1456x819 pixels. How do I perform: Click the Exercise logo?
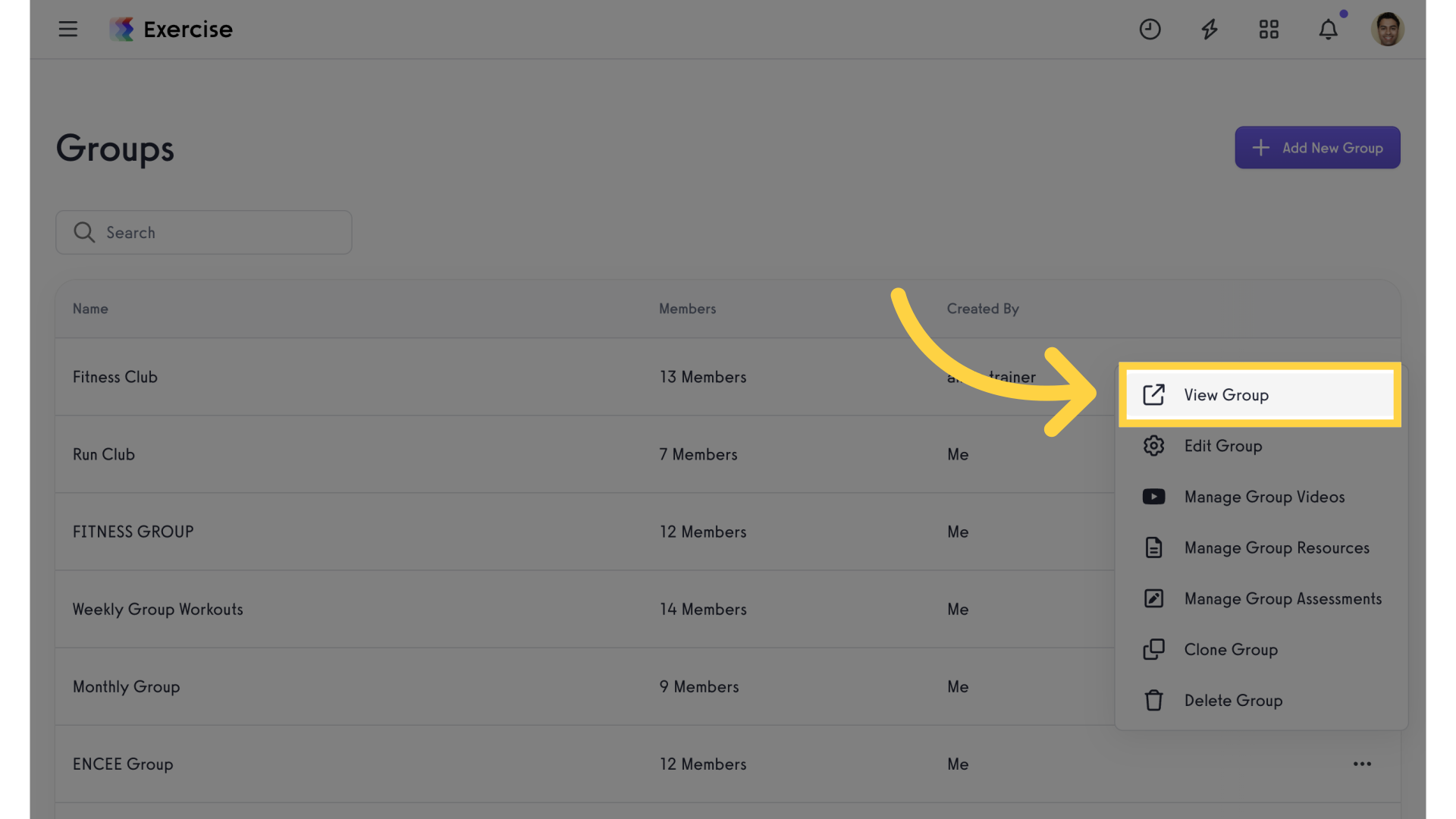click(x=171, y=29)
